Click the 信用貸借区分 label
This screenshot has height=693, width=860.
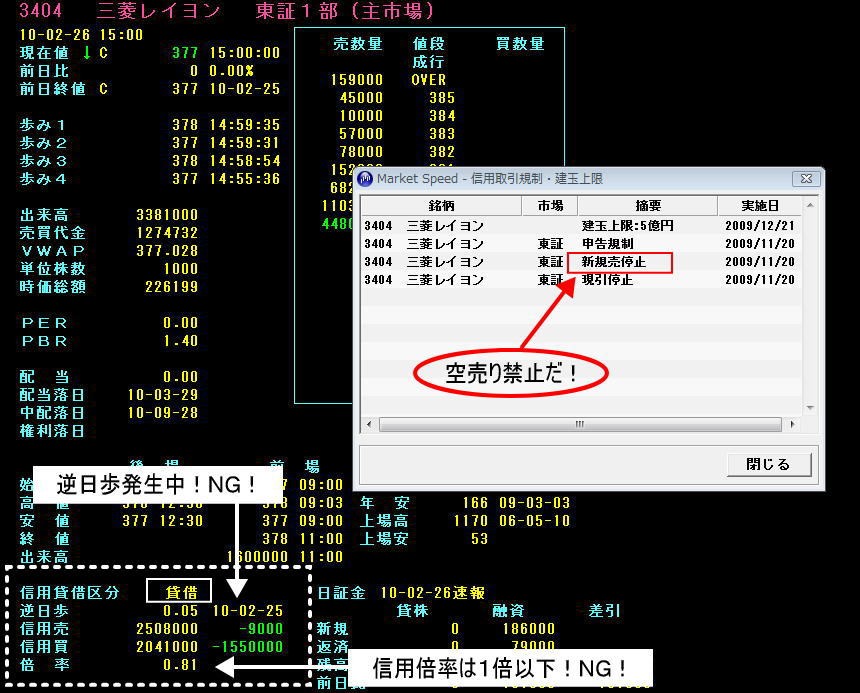(70, 593)
